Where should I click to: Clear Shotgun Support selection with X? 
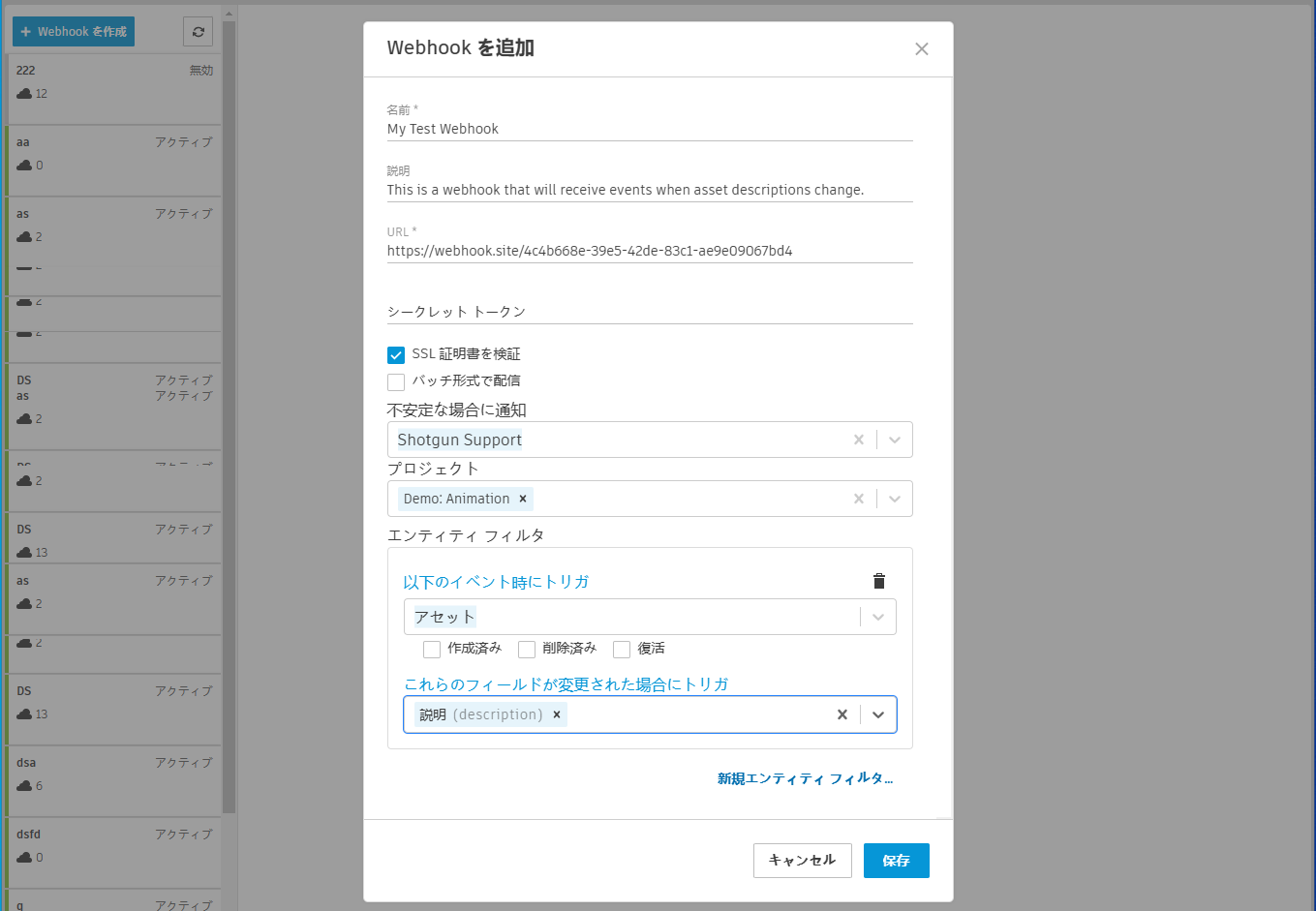coord(858,440)
